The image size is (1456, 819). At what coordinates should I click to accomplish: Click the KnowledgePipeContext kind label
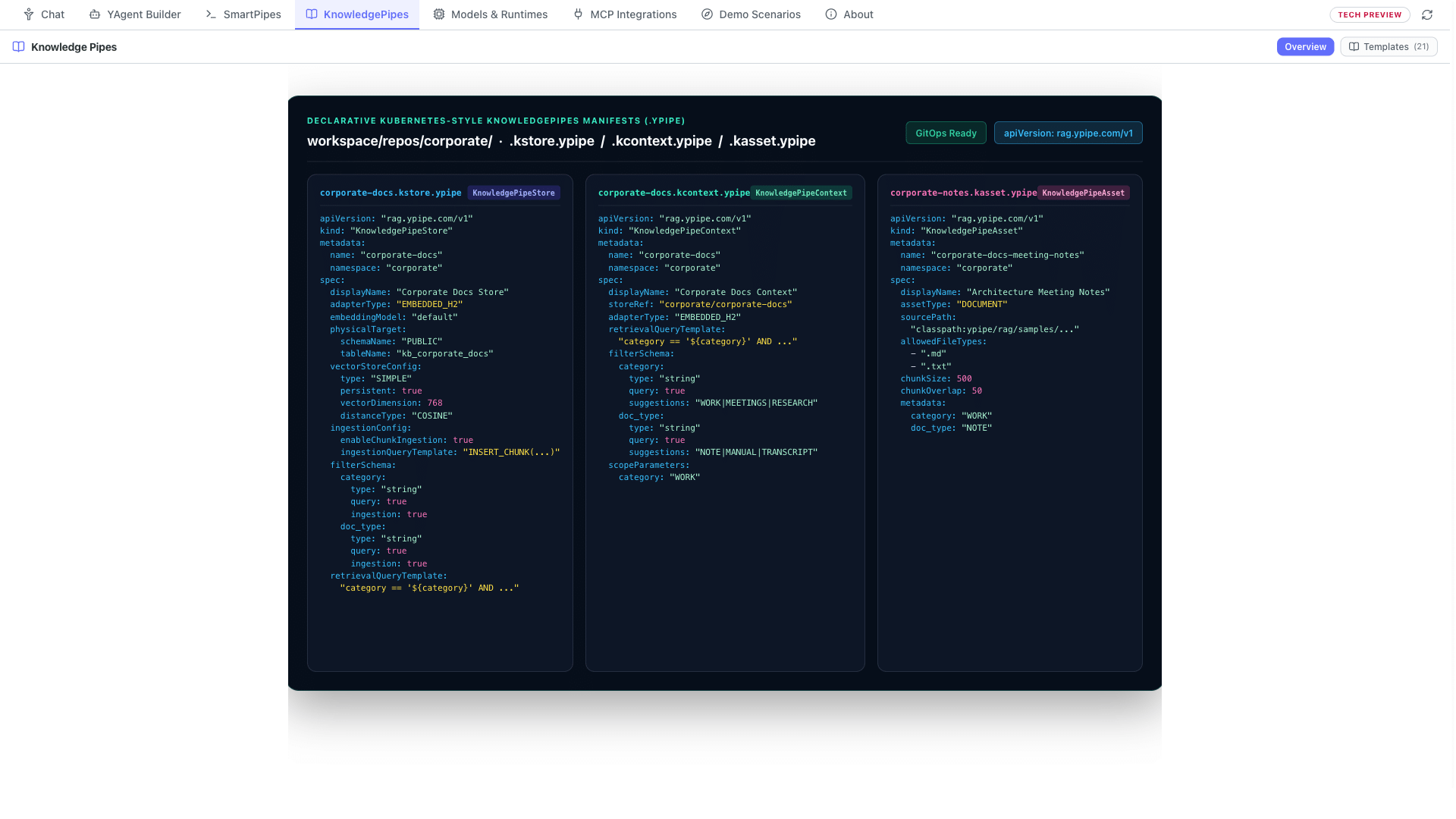coord(801,193)
